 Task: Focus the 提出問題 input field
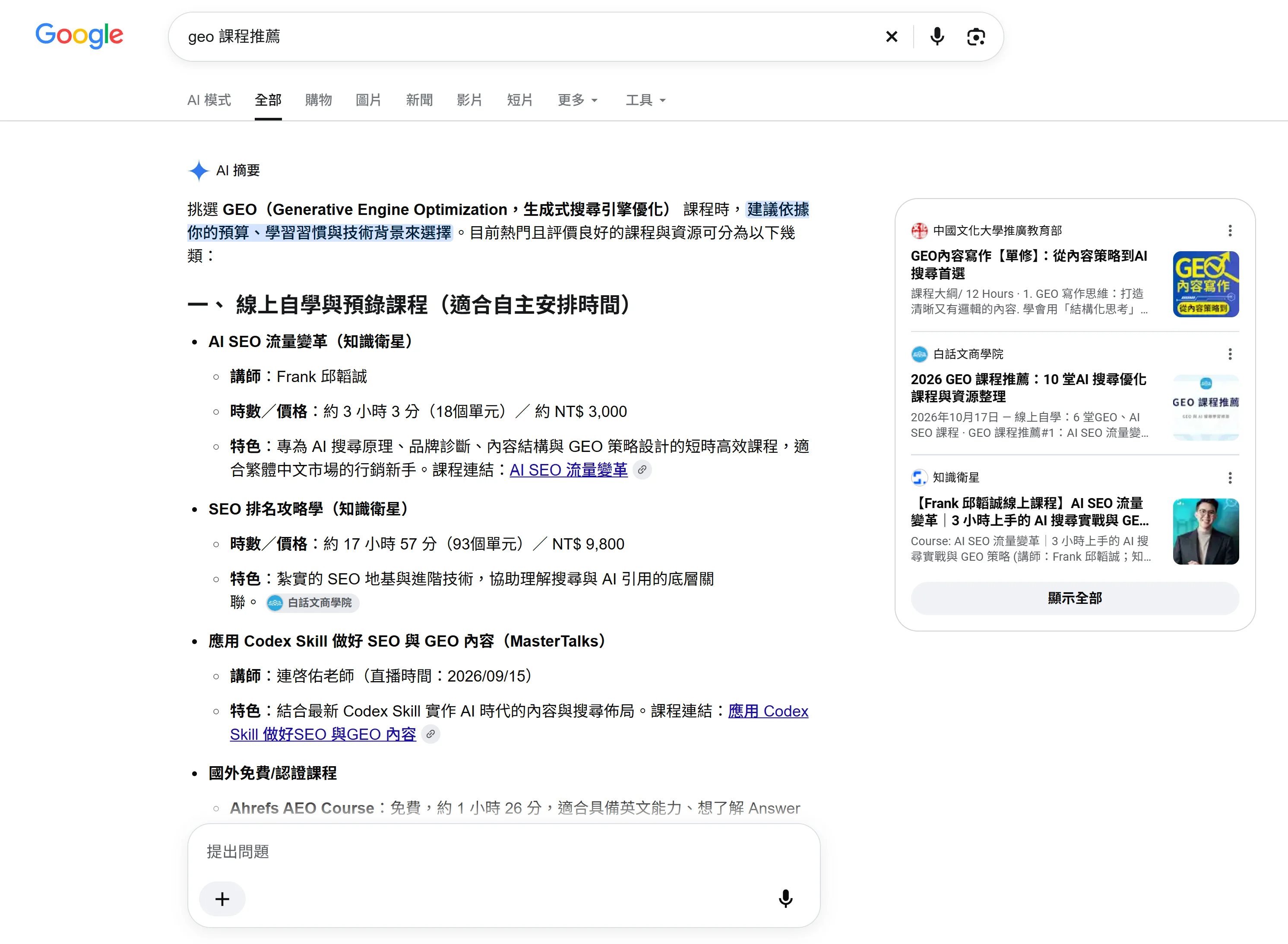tap(503, 852)
